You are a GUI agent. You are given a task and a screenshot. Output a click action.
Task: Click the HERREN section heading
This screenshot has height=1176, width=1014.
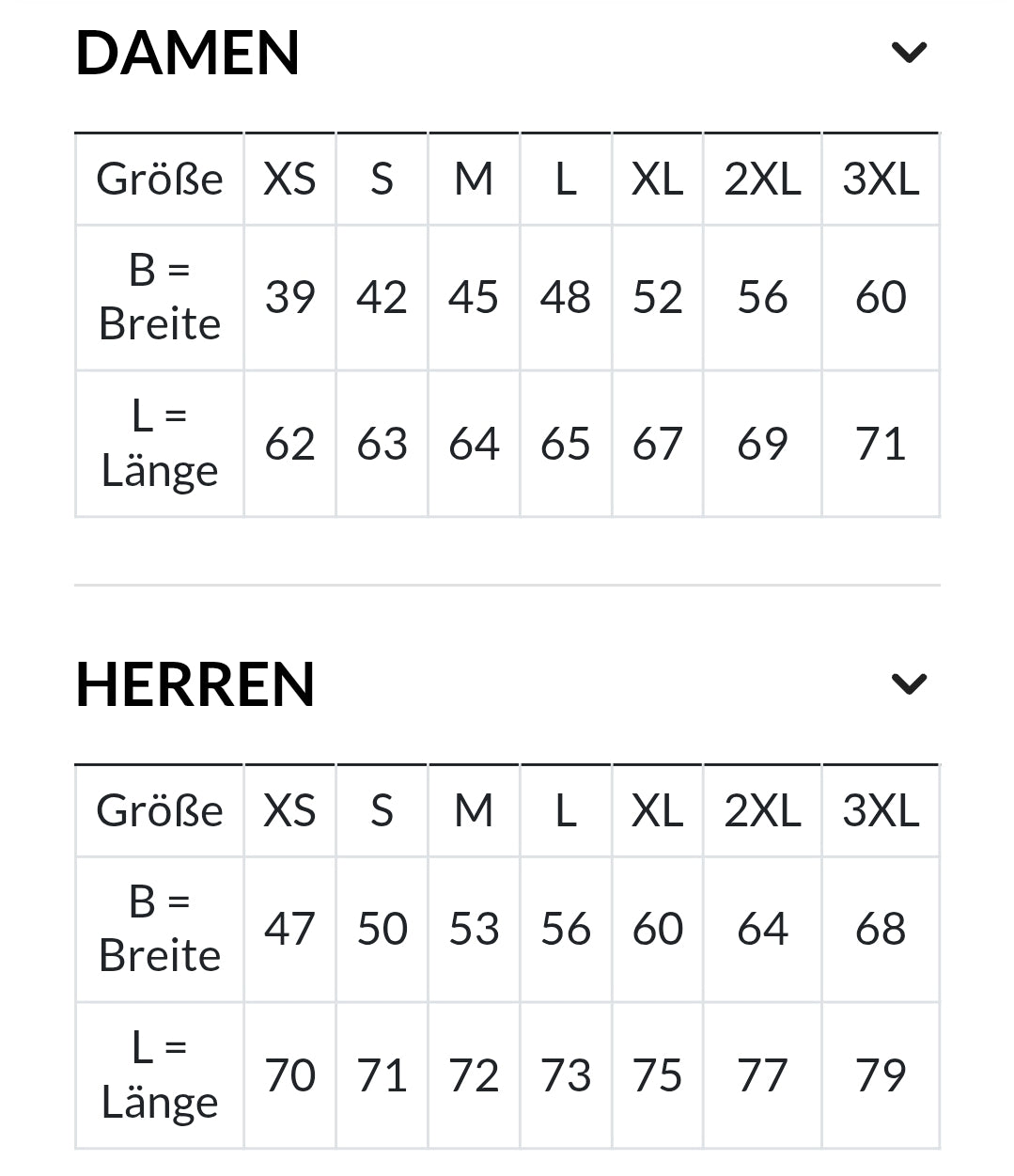tap(195, 684)
